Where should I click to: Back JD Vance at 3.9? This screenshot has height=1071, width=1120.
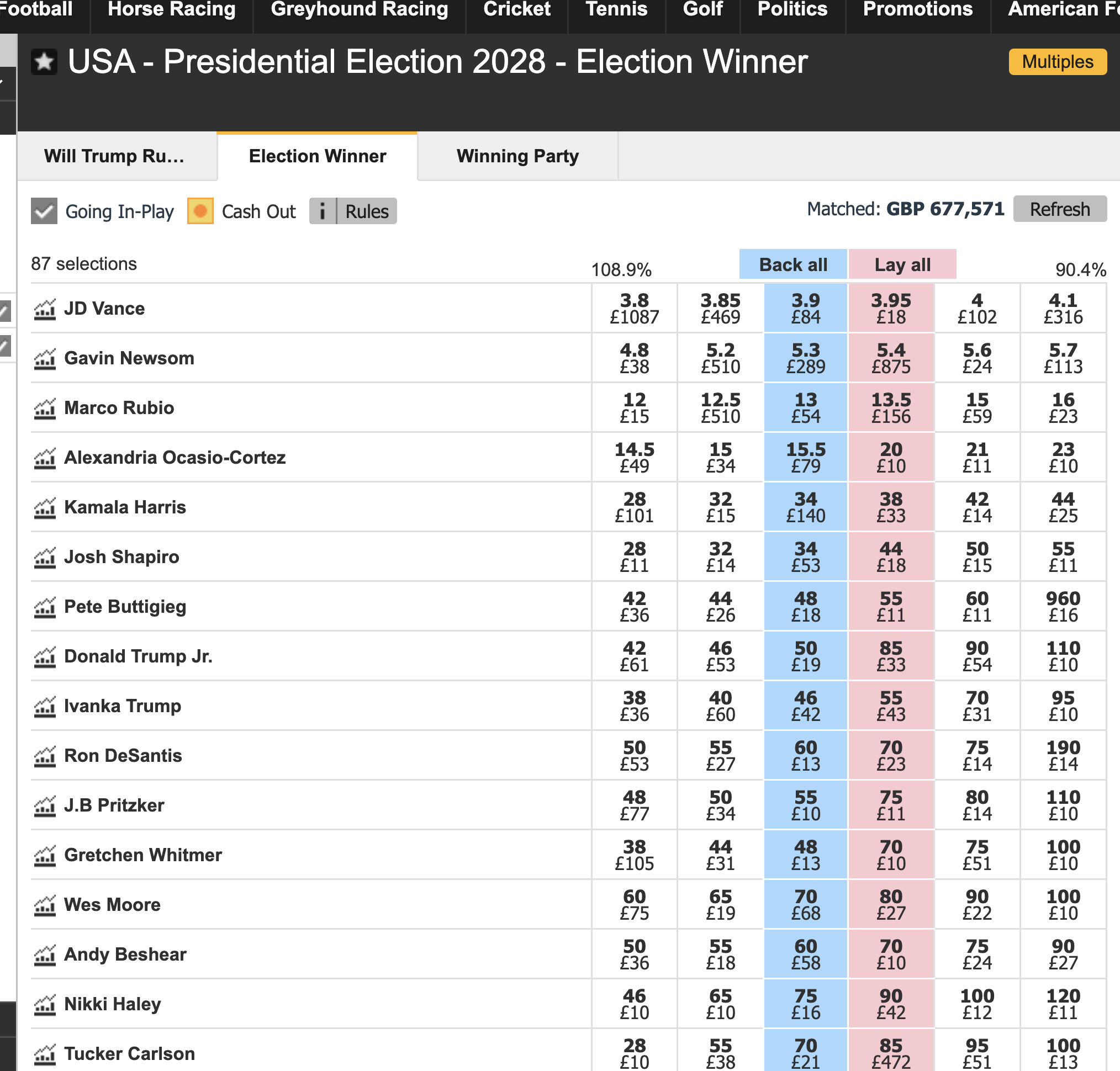[x=805, y=308]
